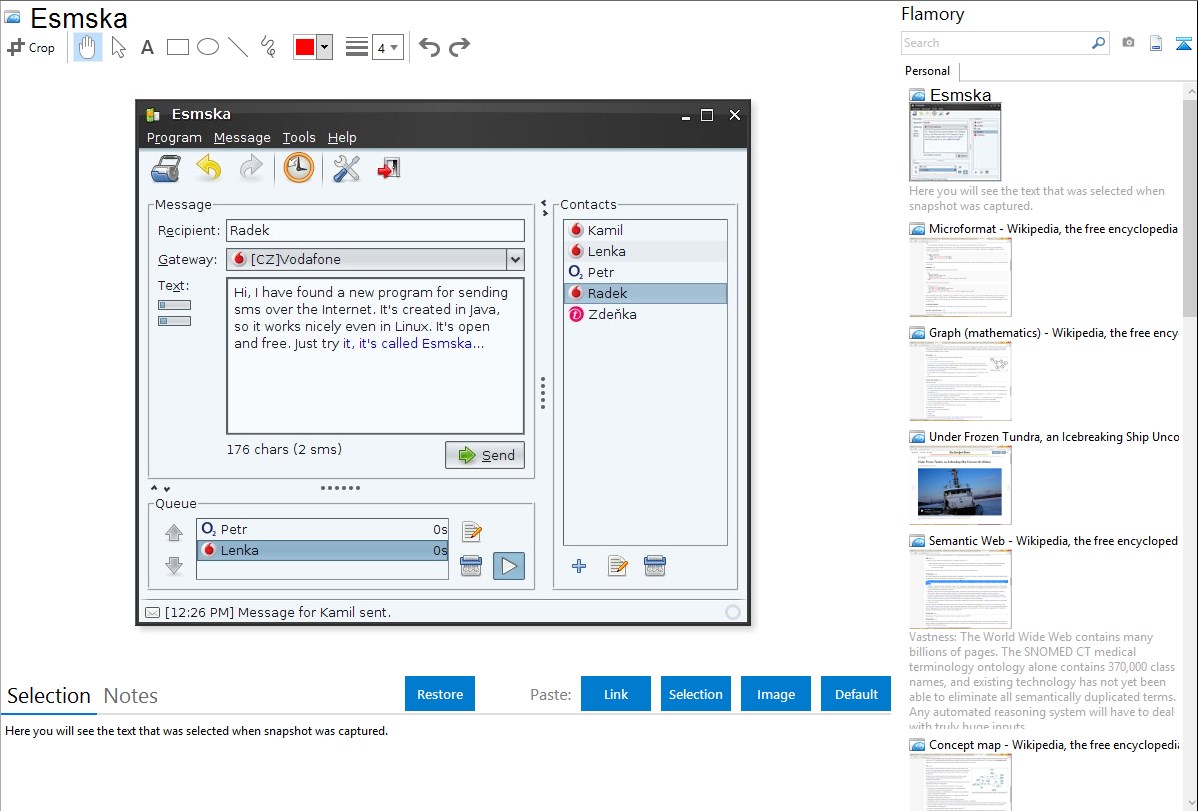
Task: Undo the last annotation
Action: [x=429, y=47]
